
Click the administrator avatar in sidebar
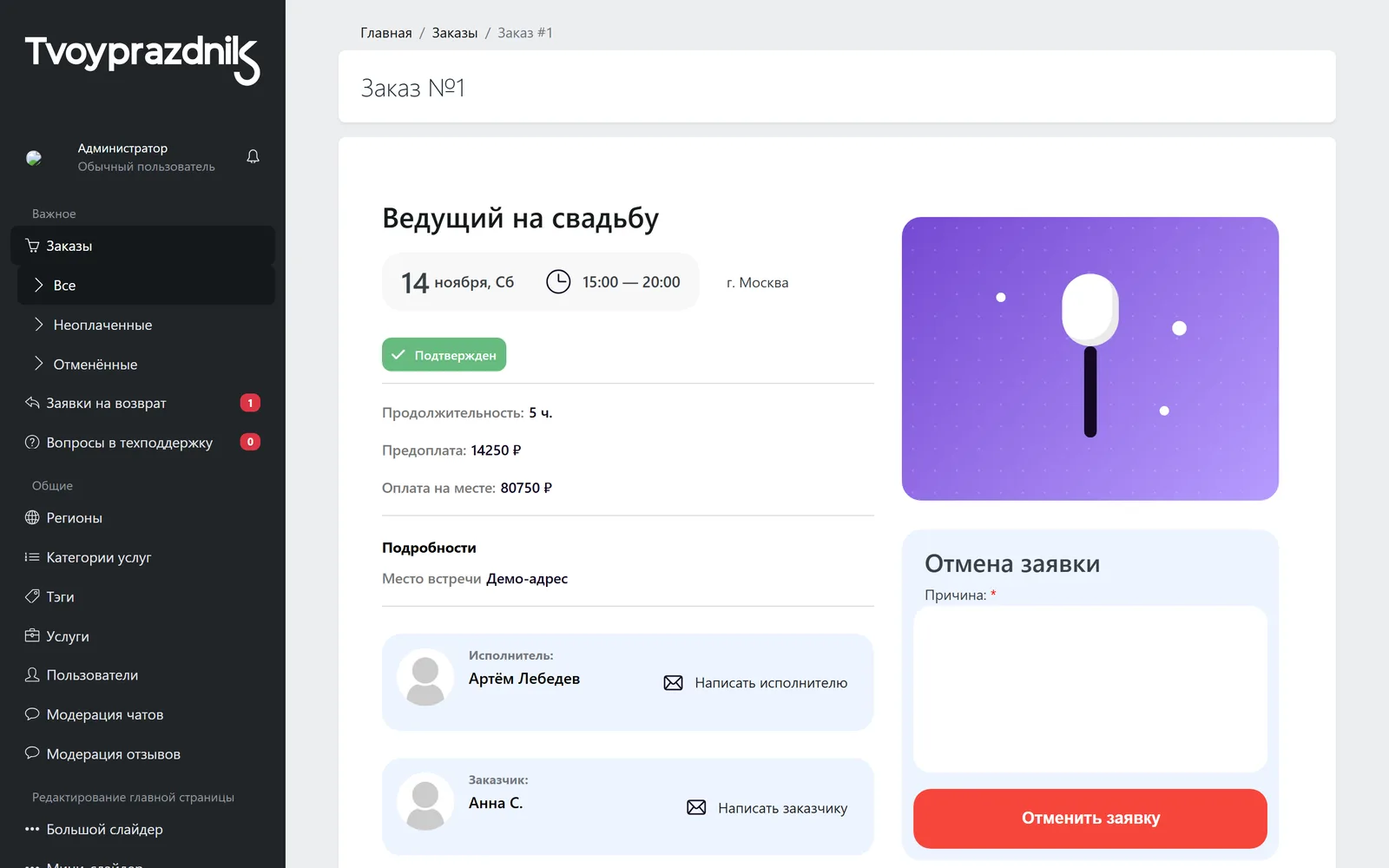34,158
